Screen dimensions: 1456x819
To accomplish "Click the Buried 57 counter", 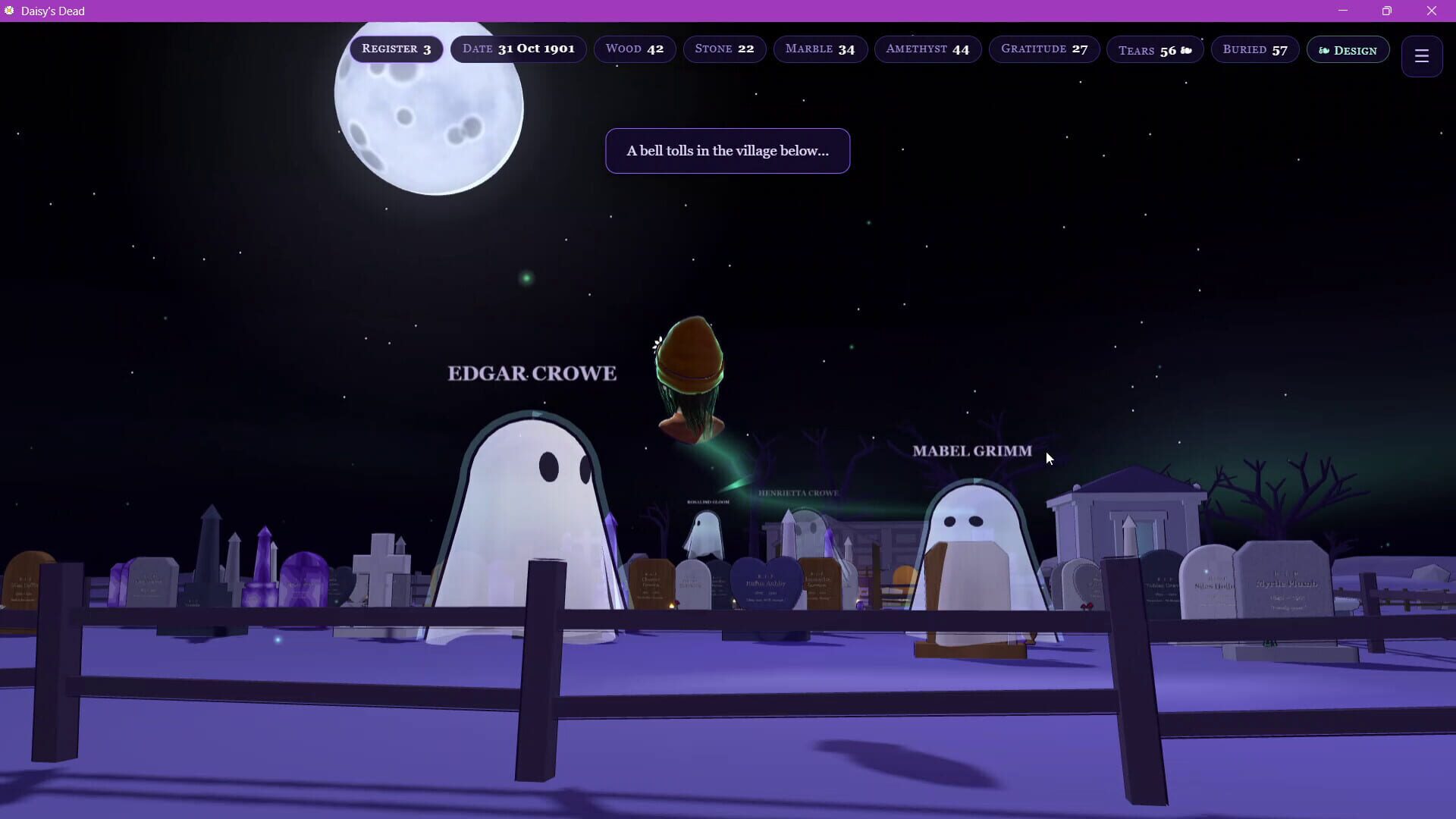I will 1255,50.
